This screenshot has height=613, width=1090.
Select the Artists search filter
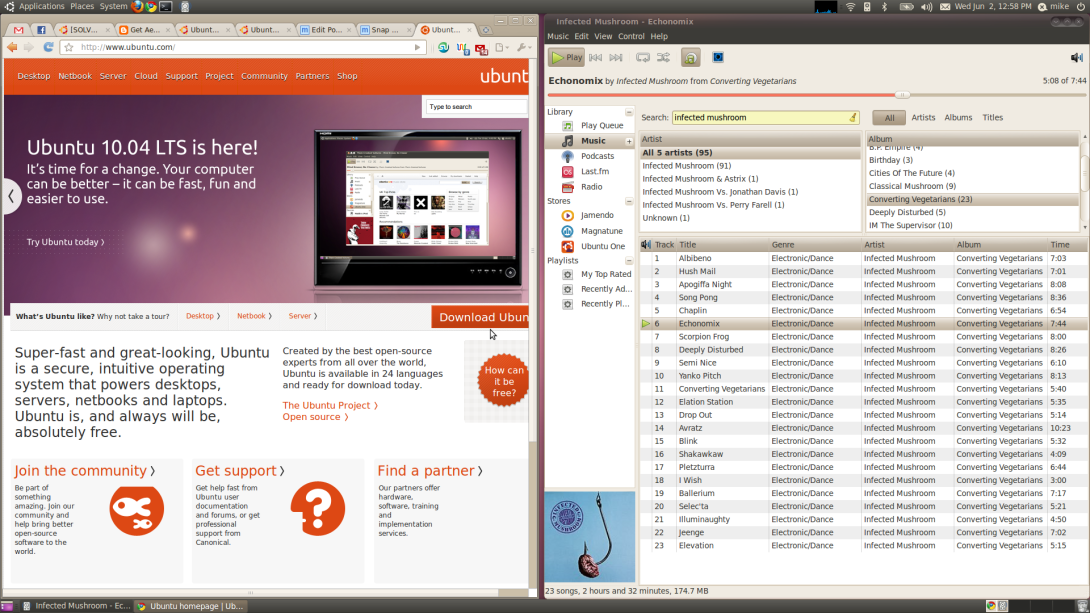pos(923,117)
